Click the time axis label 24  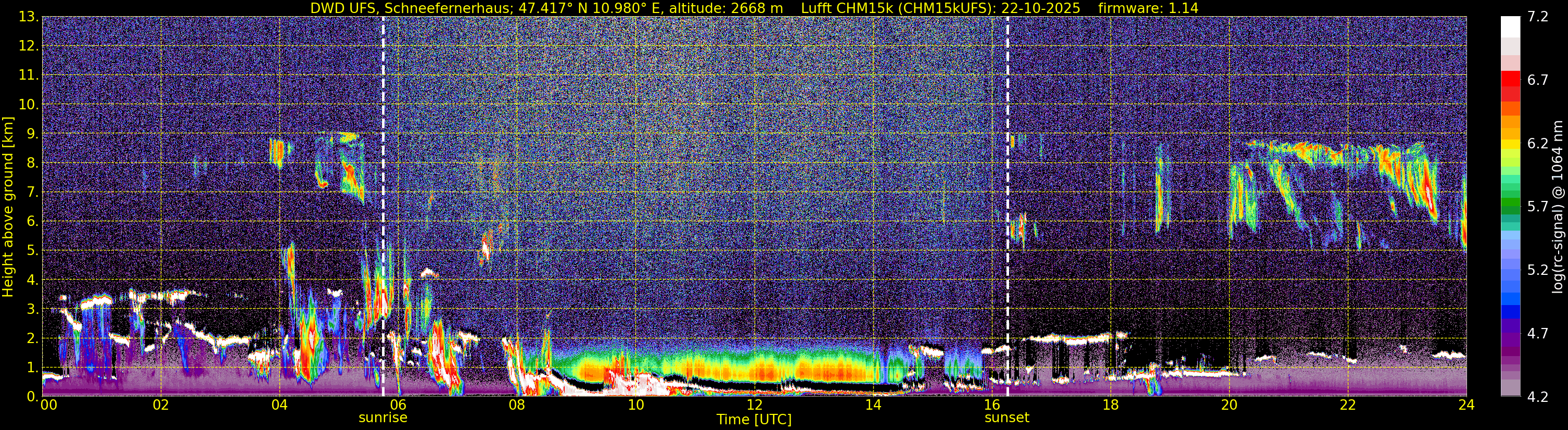(1467, 405)
